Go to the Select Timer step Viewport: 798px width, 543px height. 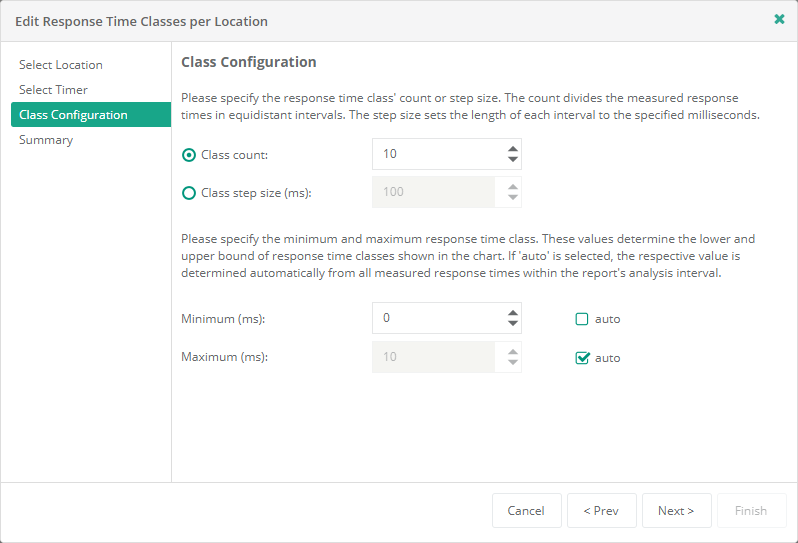53,90
